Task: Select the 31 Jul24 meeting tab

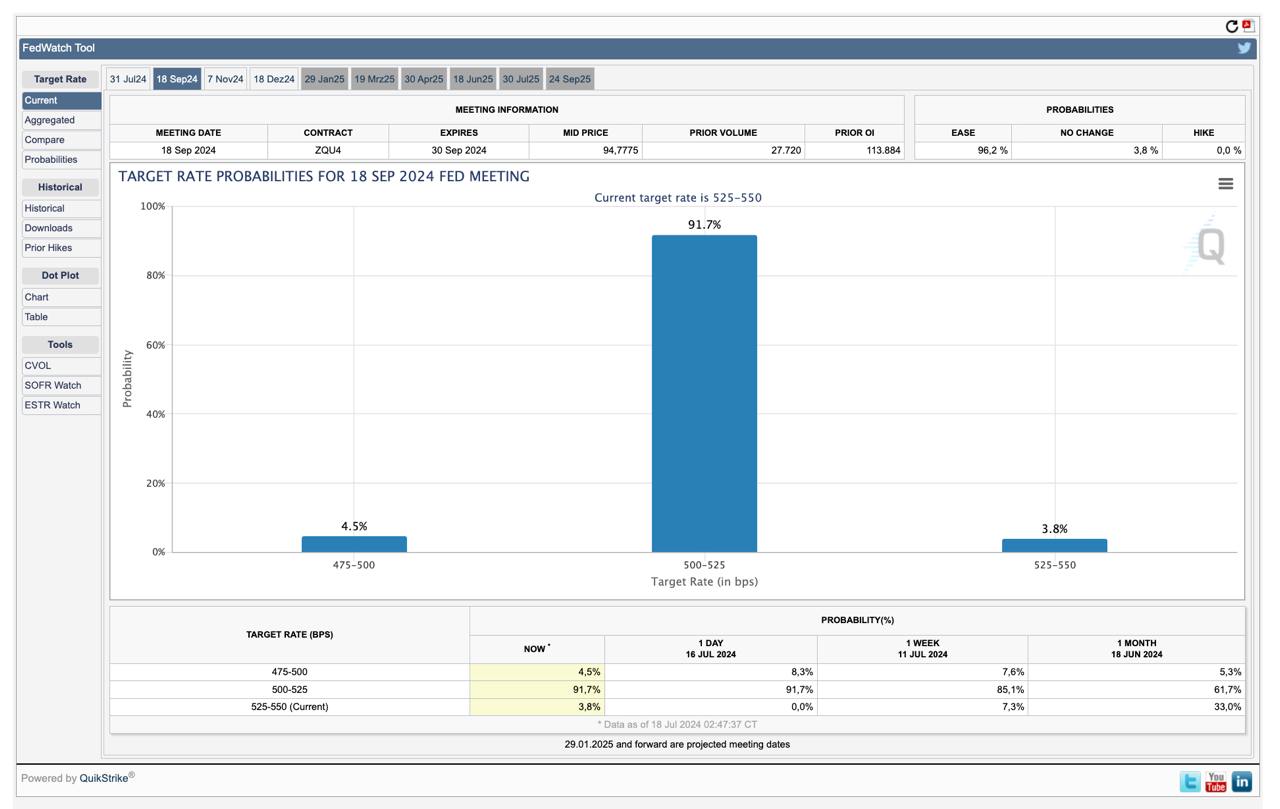Action: pyautogui.click(x=128, y=79)
